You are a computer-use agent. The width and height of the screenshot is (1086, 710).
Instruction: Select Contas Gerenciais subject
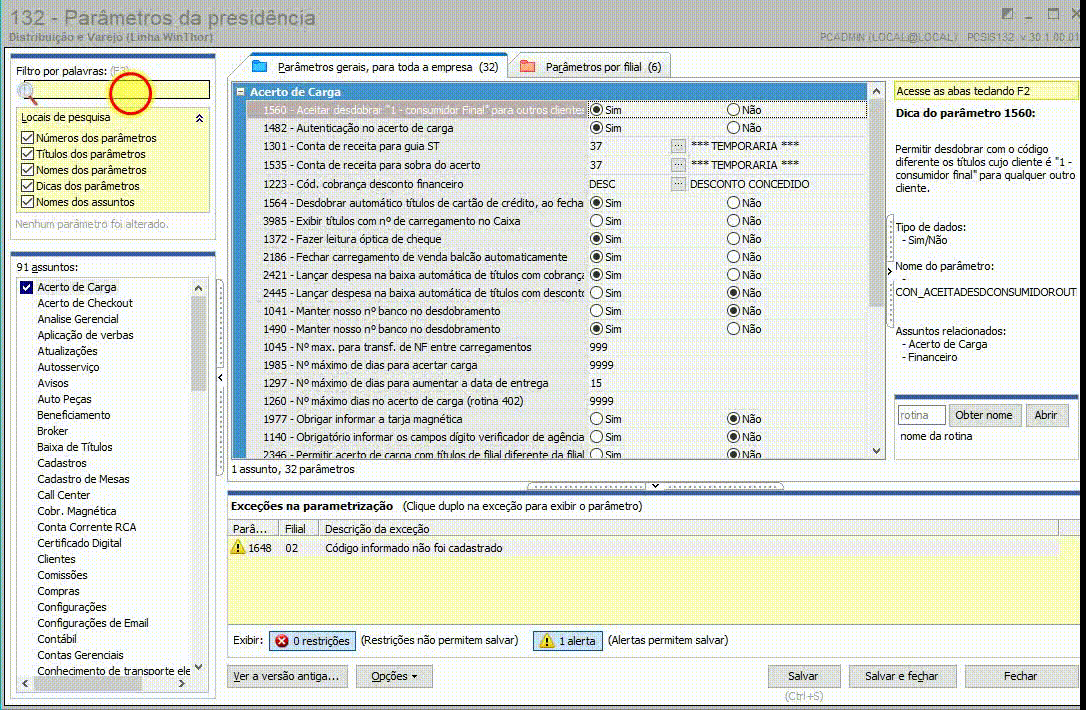pos(80,655)
